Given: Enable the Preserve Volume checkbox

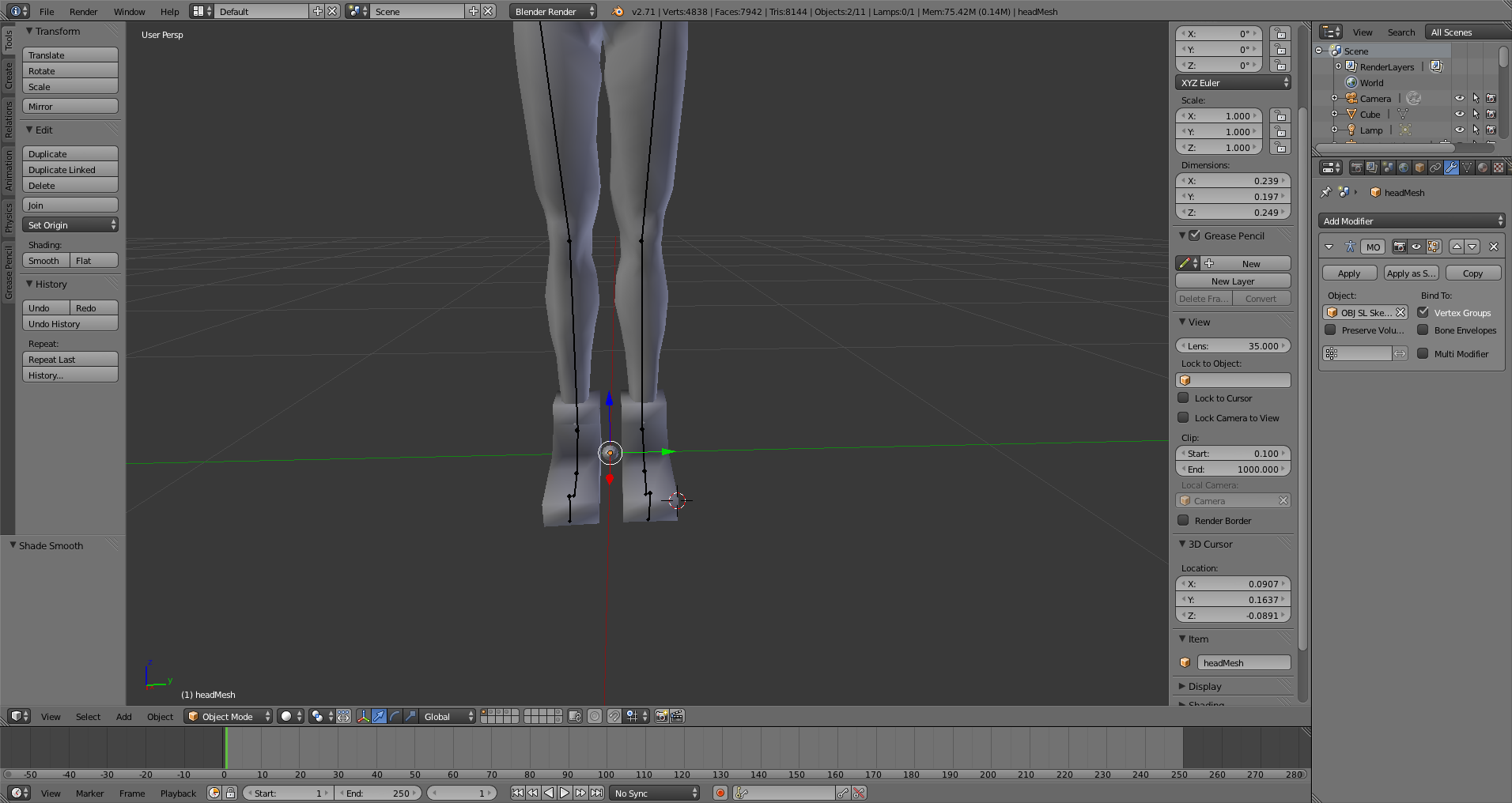Looking at the screenshot, I should [1330, 330].
